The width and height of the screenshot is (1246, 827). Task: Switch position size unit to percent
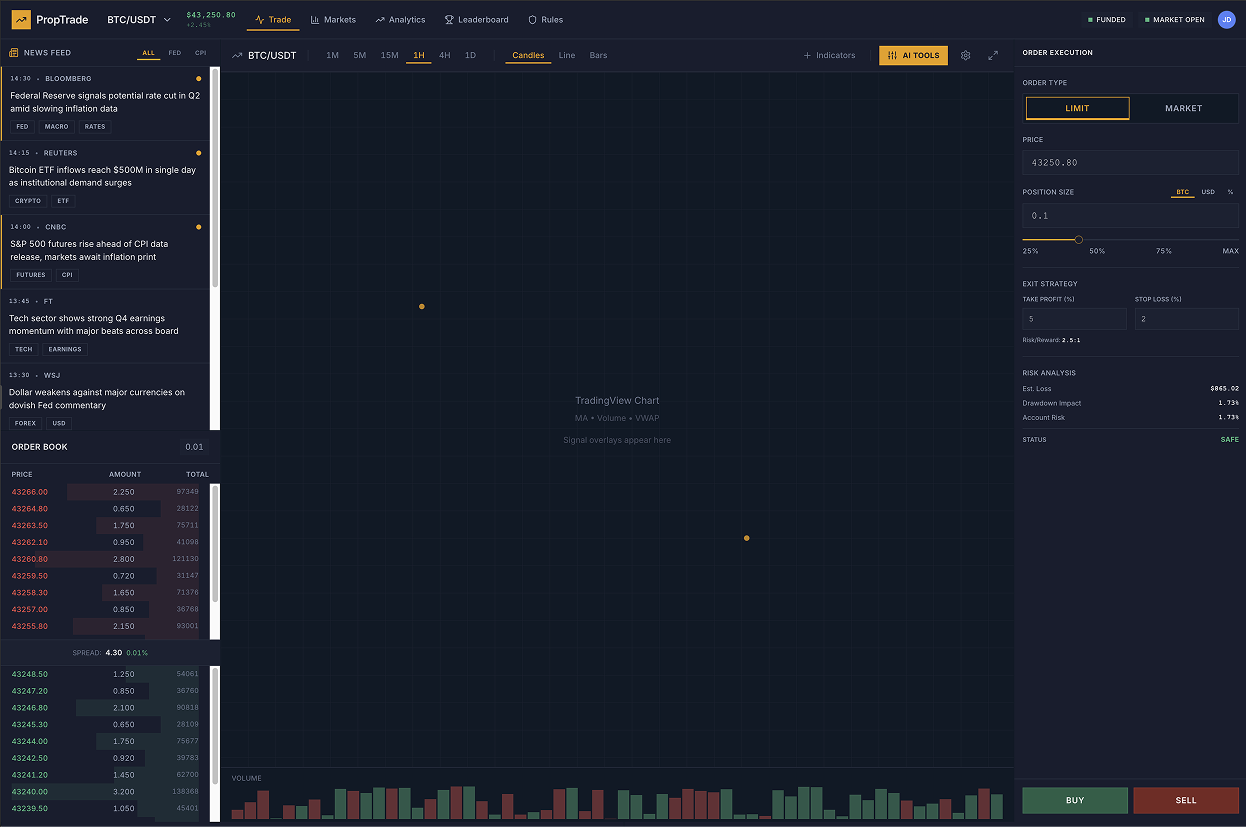coord(1230,192)
